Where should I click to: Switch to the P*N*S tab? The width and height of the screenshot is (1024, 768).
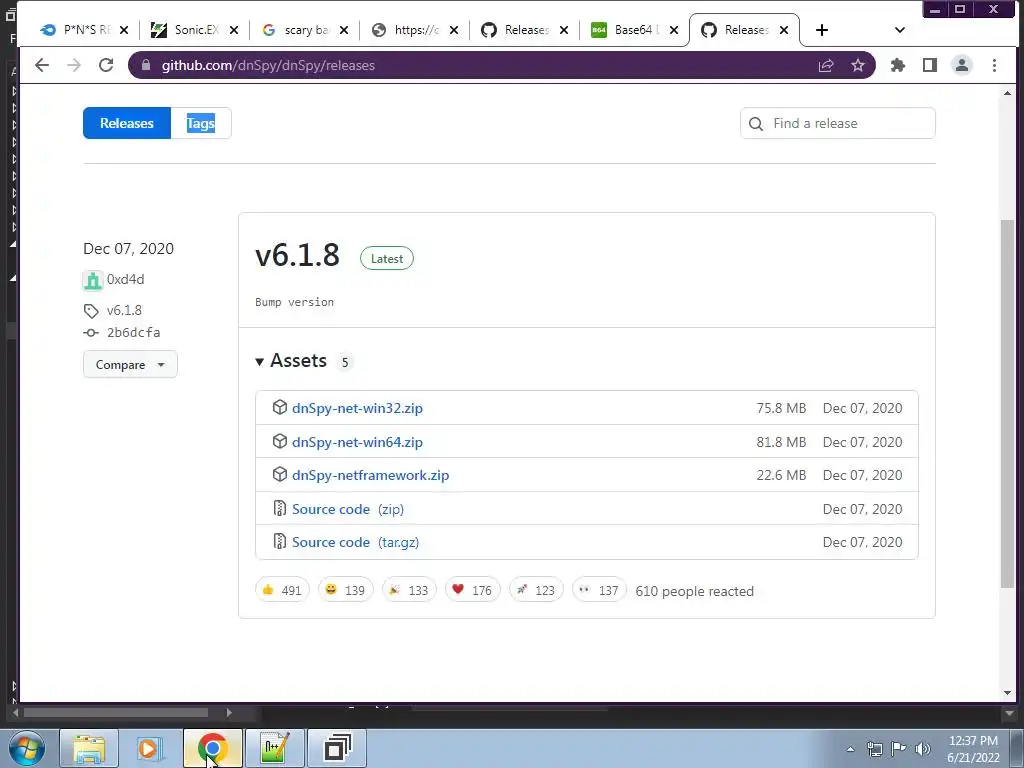tap(84, 30)
